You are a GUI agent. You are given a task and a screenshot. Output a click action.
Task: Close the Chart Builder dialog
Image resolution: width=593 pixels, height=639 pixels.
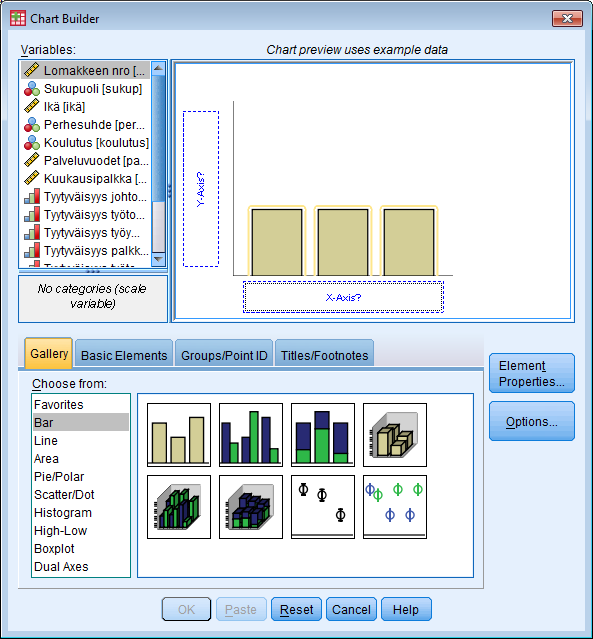pyautogui.click(x=567, y=18)
